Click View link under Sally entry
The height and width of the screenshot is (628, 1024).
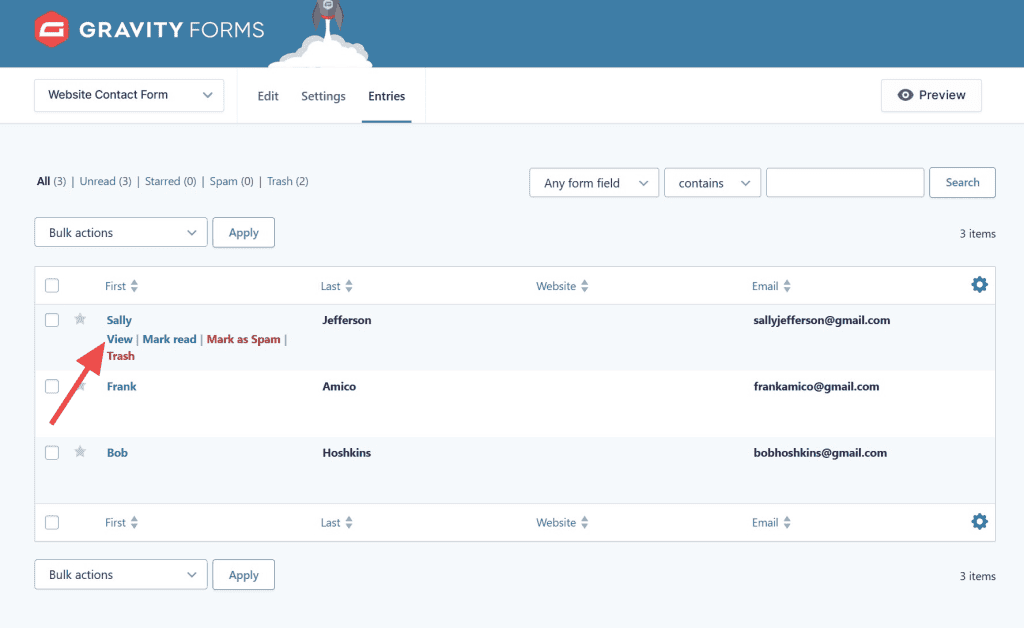[x=120, y=339]
